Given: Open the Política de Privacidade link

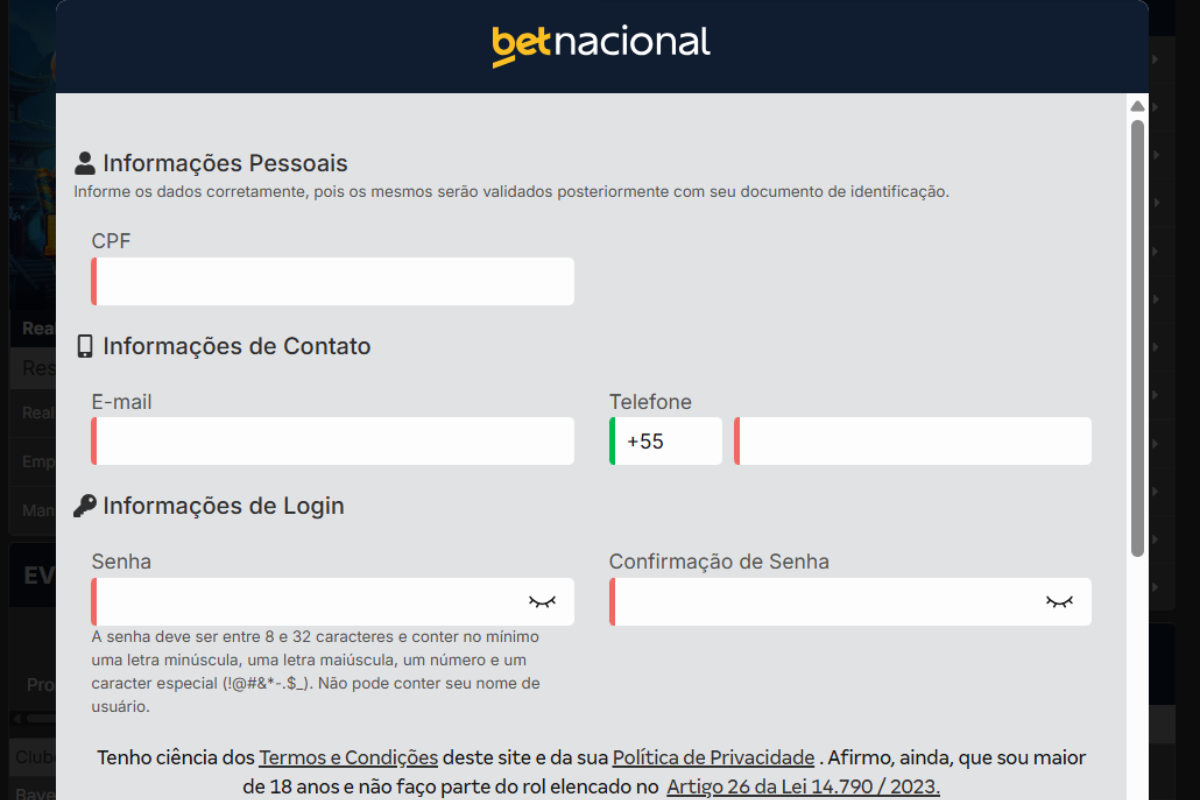Looking at the screenshot, I should [713, 758].
